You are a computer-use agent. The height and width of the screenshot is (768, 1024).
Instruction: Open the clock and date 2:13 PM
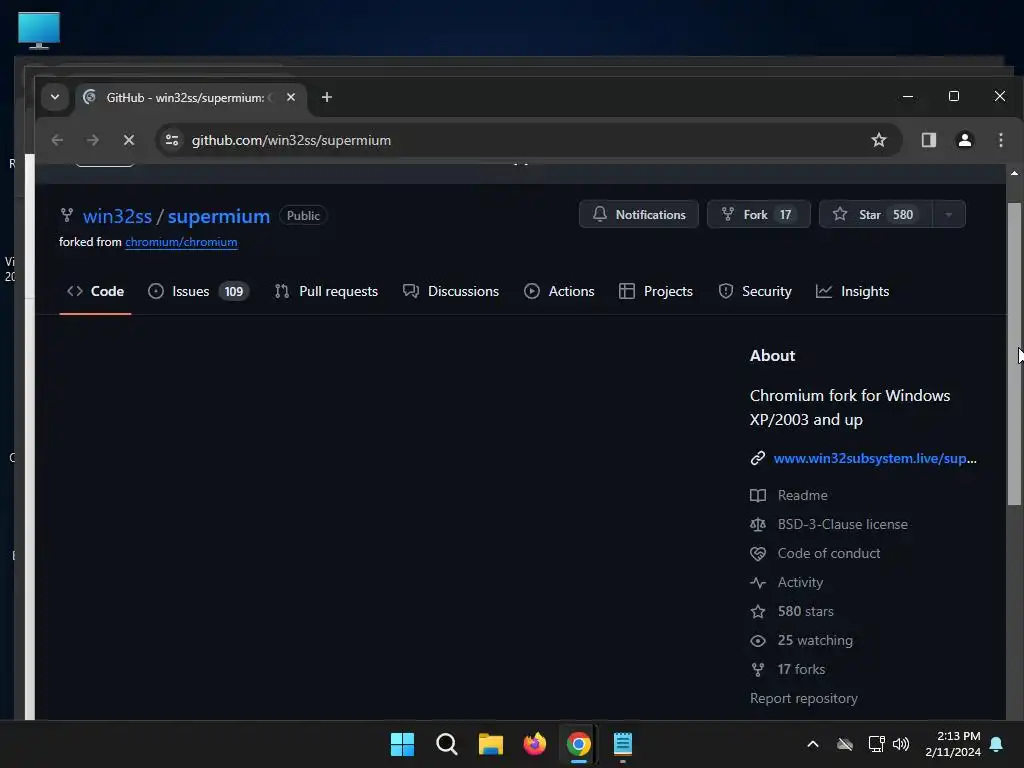point(953,744)
